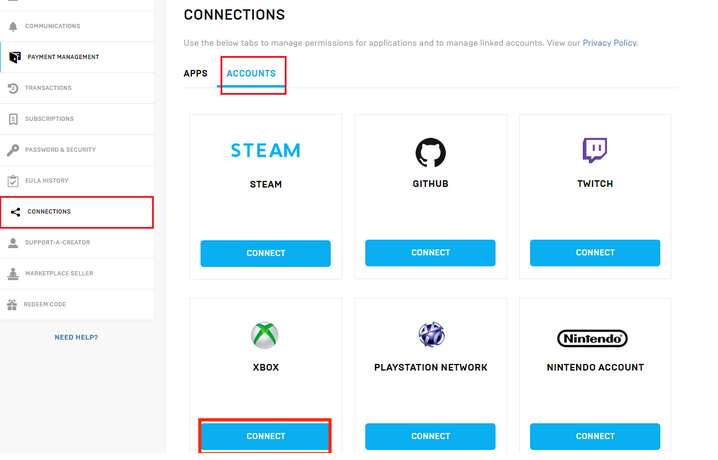Open Subscriptions section
The width and height of the screenshot is (718, 460).
coord(77,119)
